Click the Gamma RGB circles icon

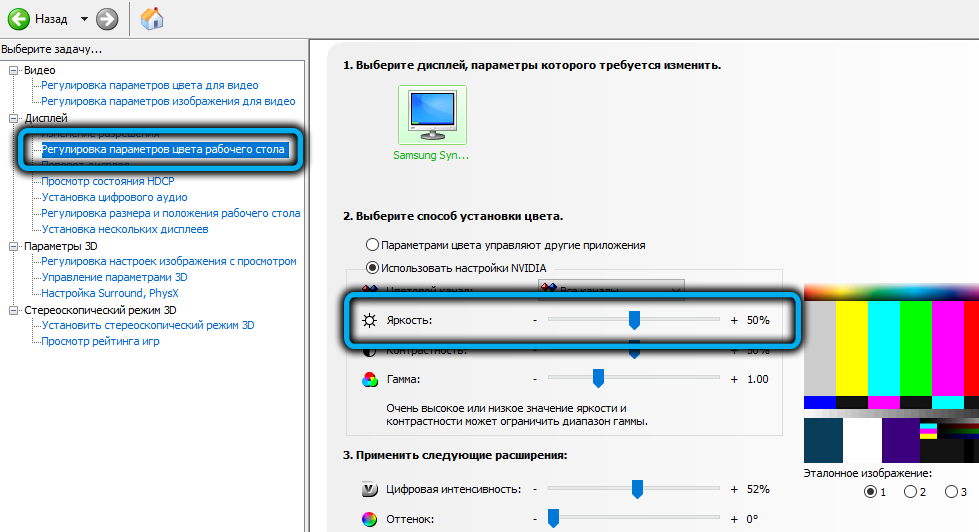click(370, 380)
